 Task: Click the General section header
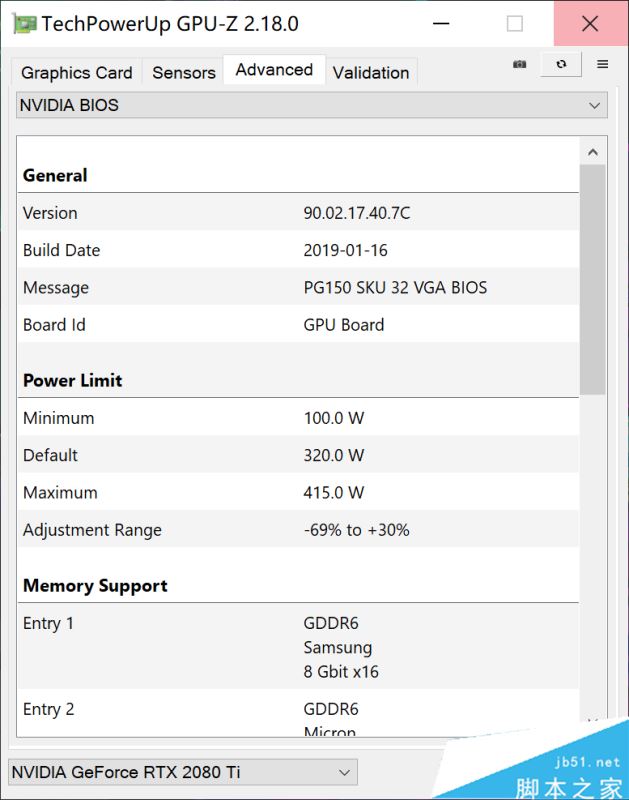point(55,176)
